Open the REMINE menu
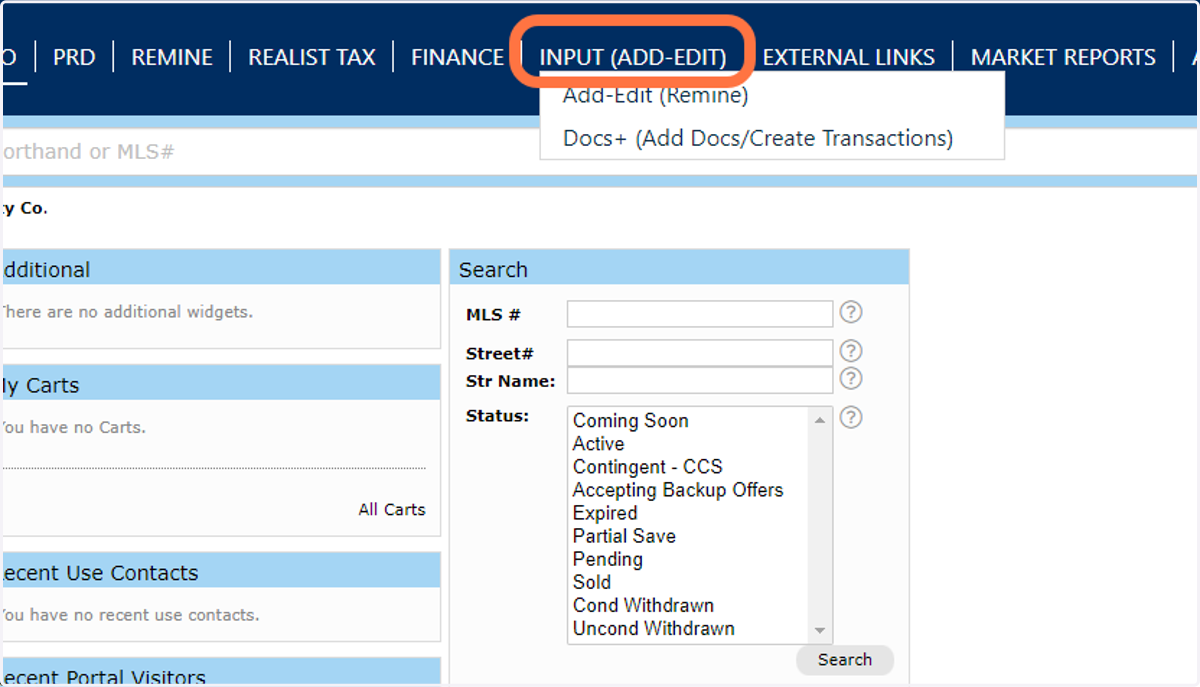The height and width of the screenshot is (687, 1200). [172, 57]
